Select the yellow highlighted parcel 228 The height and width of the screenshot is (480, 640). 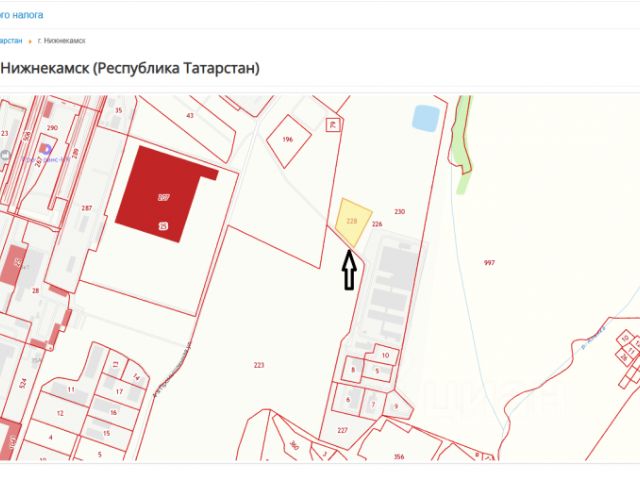(x=353, y=222)
